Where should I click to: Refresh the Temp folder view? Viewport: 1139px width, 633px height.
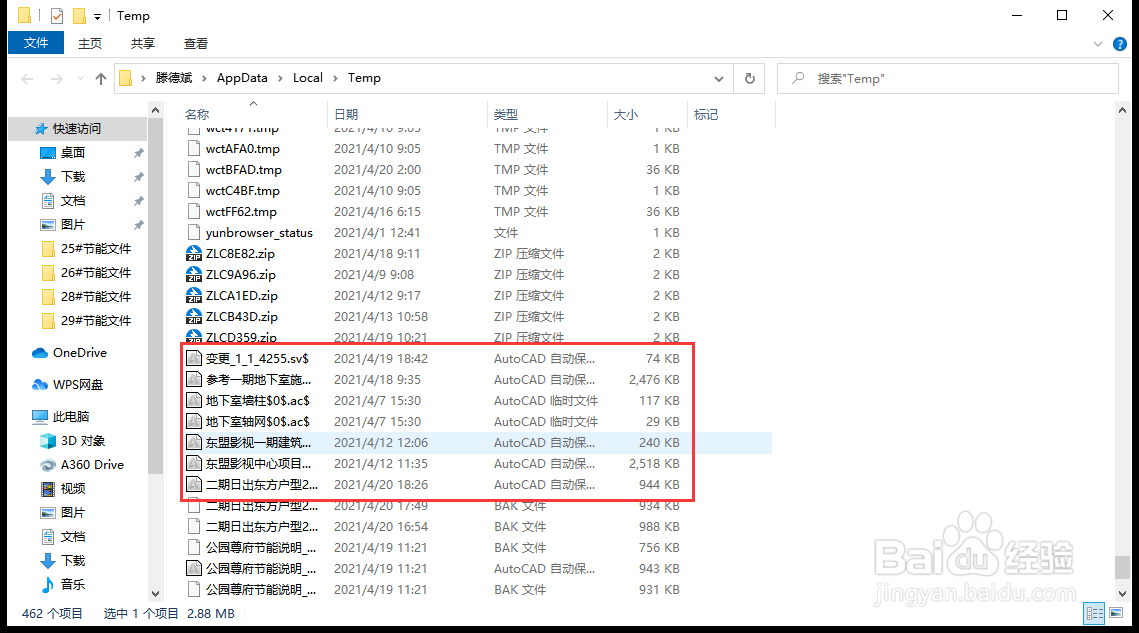[750, 78]
